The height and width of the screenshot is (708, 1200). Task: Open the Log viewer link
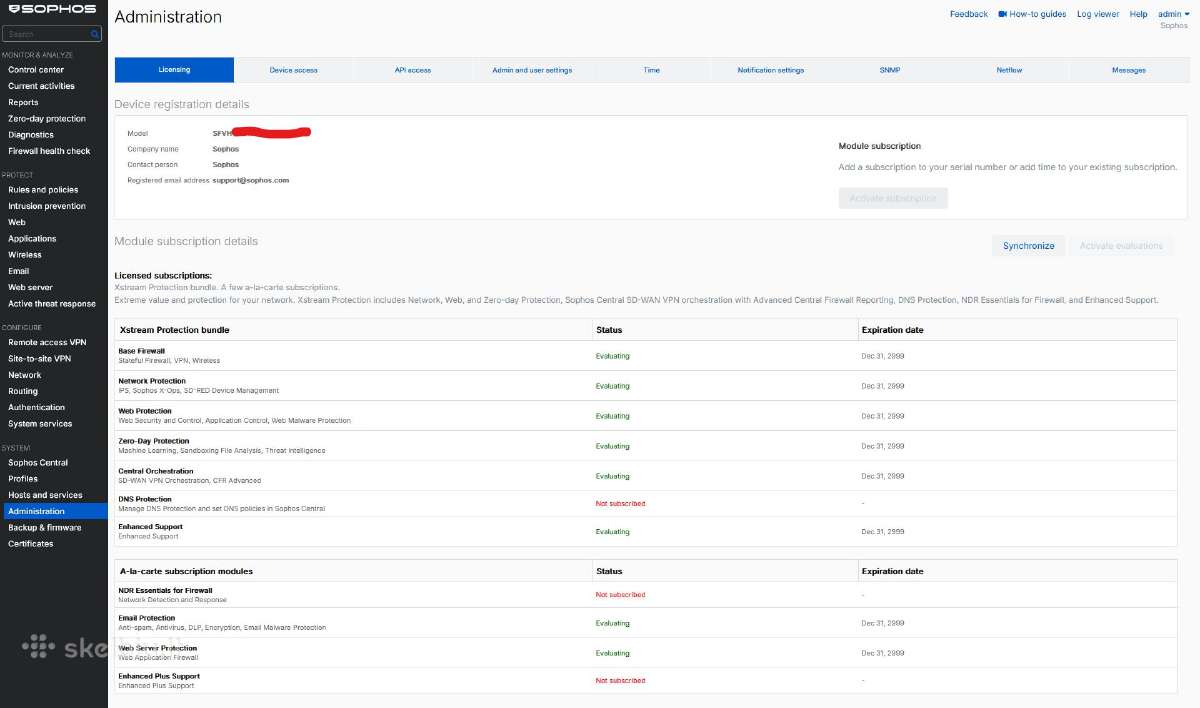click(1098, 14)
